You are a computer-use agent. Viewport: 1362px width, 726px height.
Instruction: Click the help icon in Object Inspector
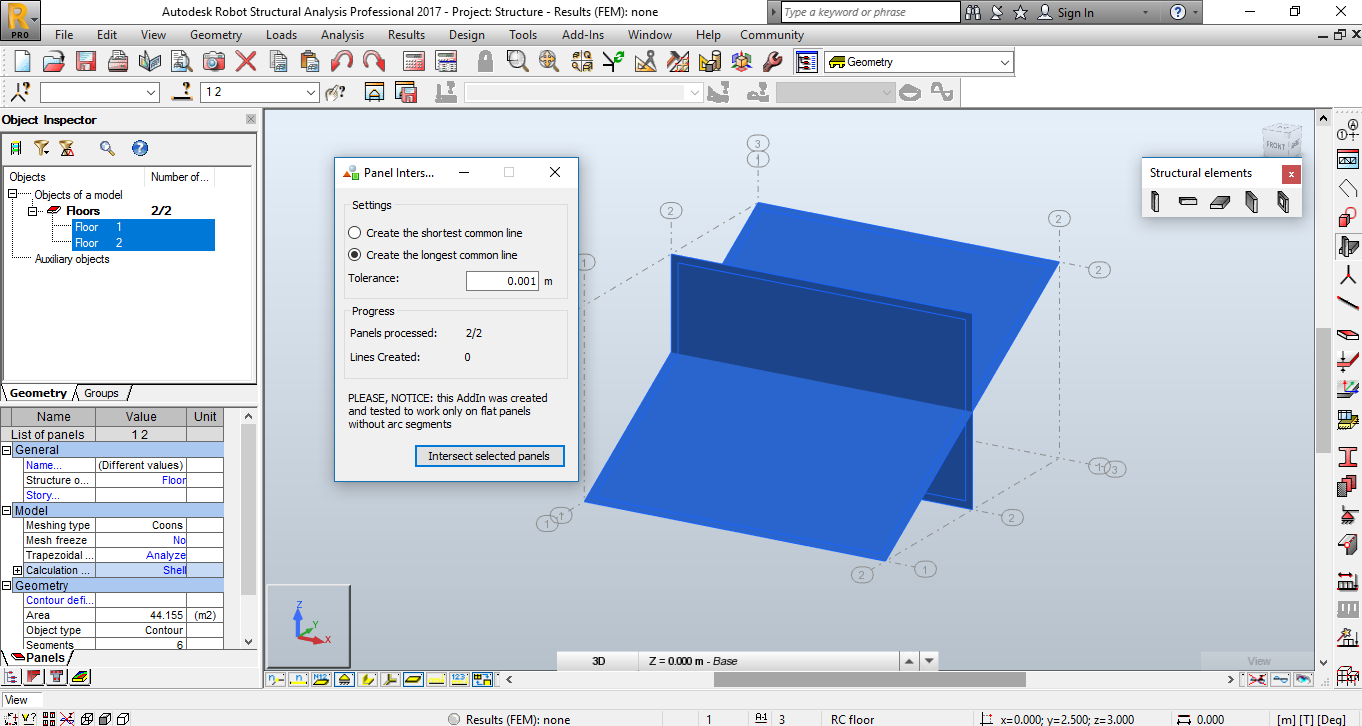click(x=140, y=148)
